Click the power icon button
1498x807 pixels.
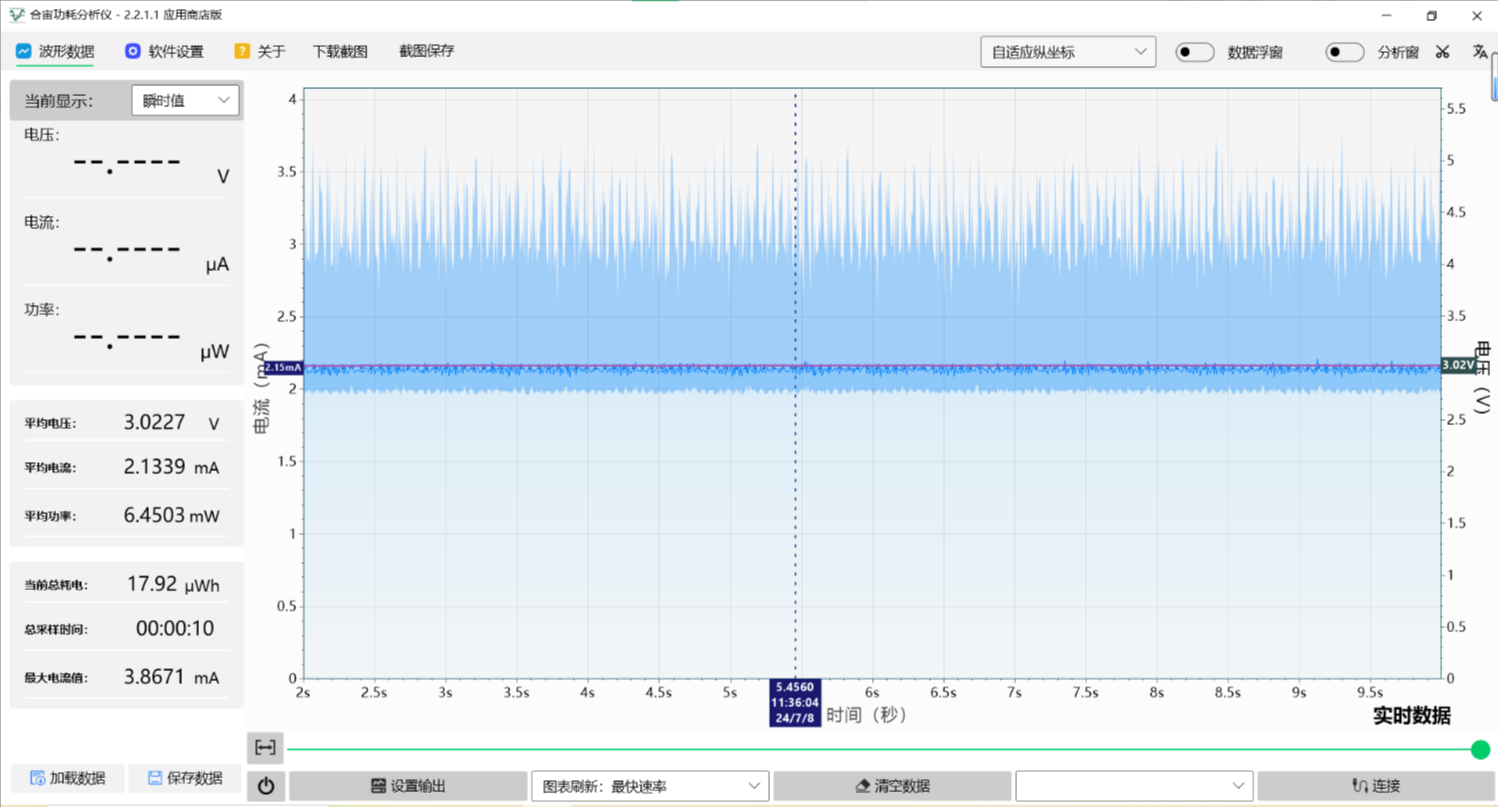point(266,786)
